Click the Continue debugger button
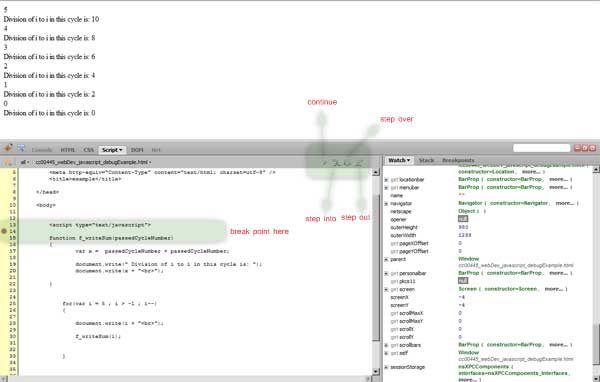The image size is (600, 382). [x=324, y=163]
